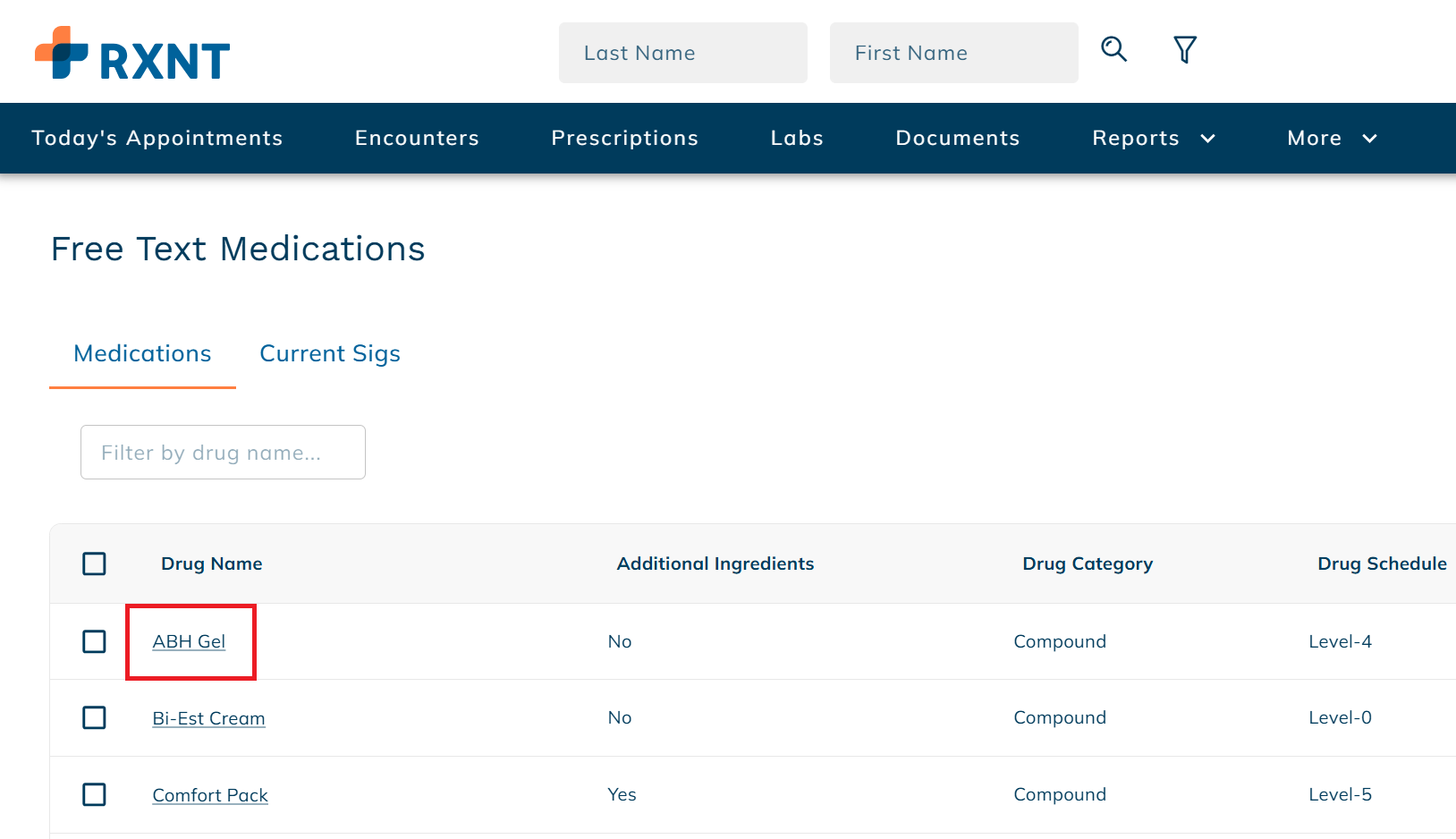This screenshot has height=839, width=1456.
Task: Open the Prescriptions page
Action: [625, 138]
